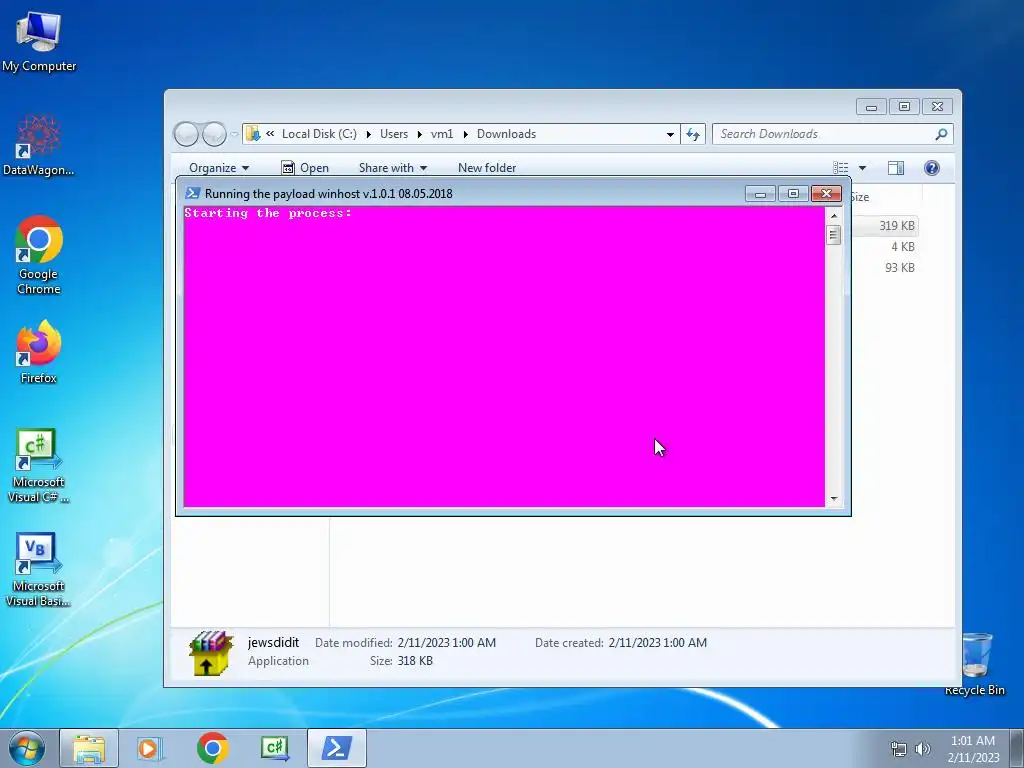The height and width of the screenshot is (768, 1024).
Task: Open Explorer Help question-mark button
Action: [932, 168]
